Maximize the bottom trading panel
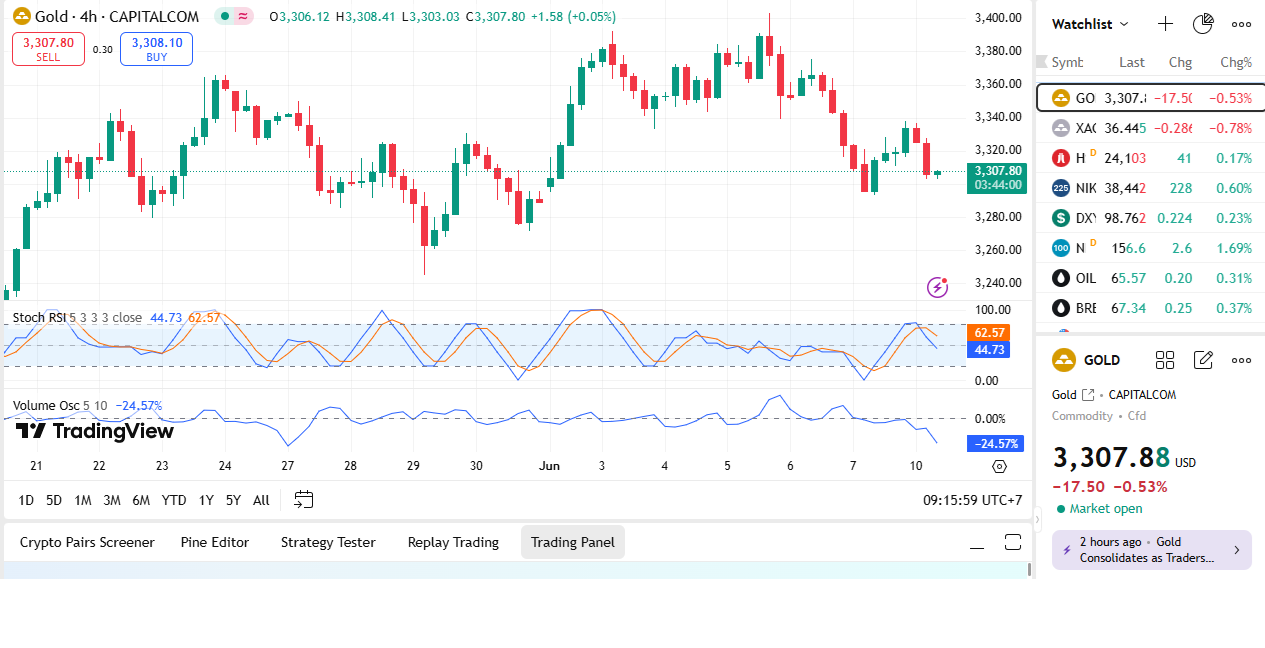The width and height of the screenshot is (1265, 648). pyautogui.click(x=1013, y=542)
